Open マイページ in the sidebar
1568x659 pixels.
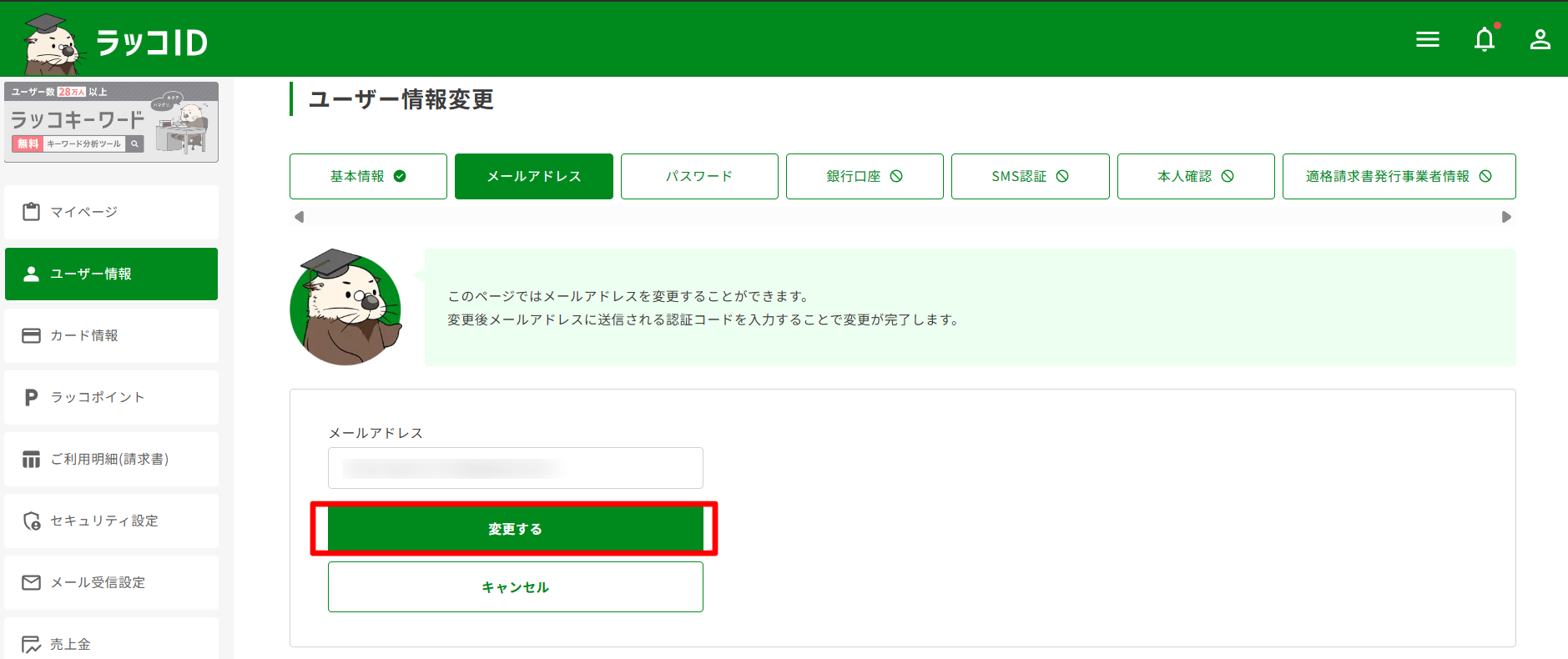point(111,212)
